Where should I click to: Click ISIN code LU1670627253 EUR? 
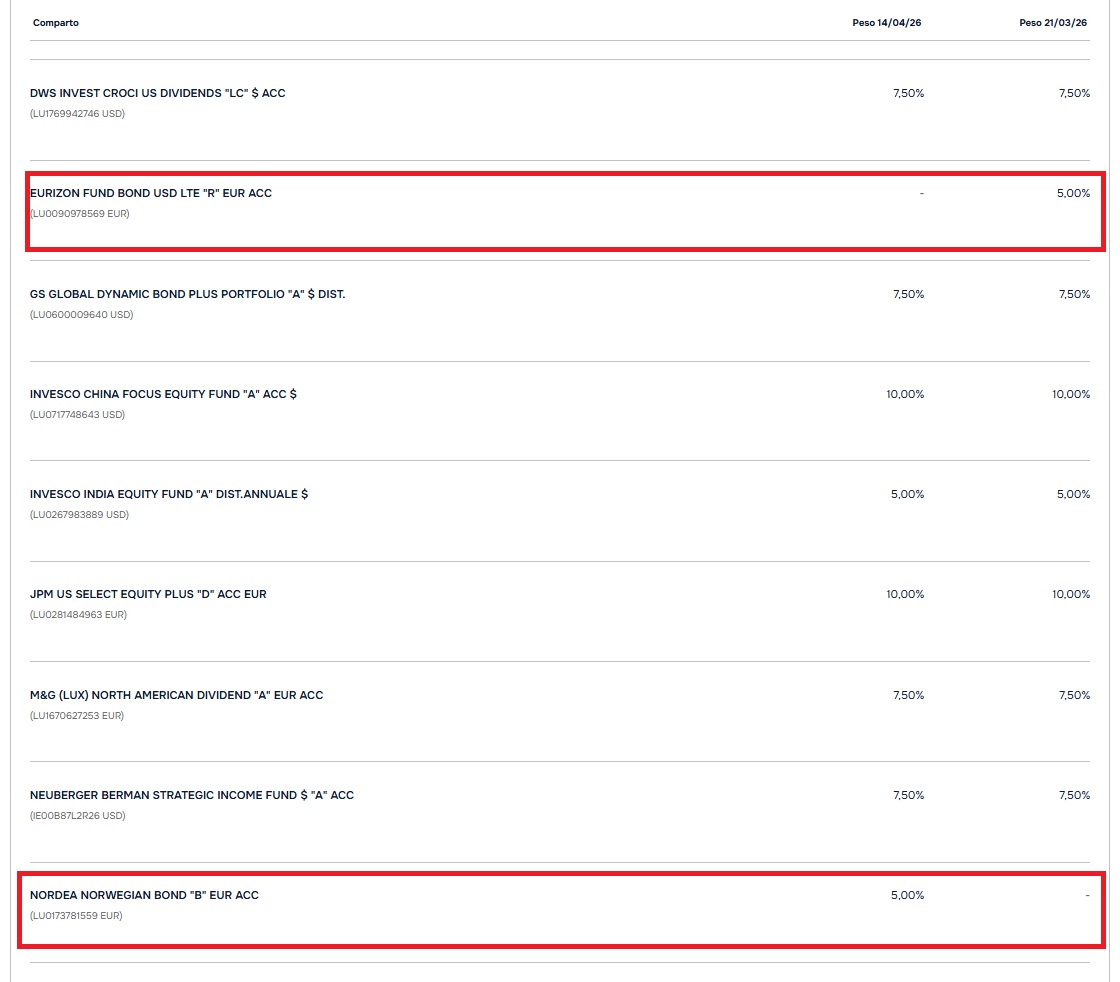click(78, 716)
